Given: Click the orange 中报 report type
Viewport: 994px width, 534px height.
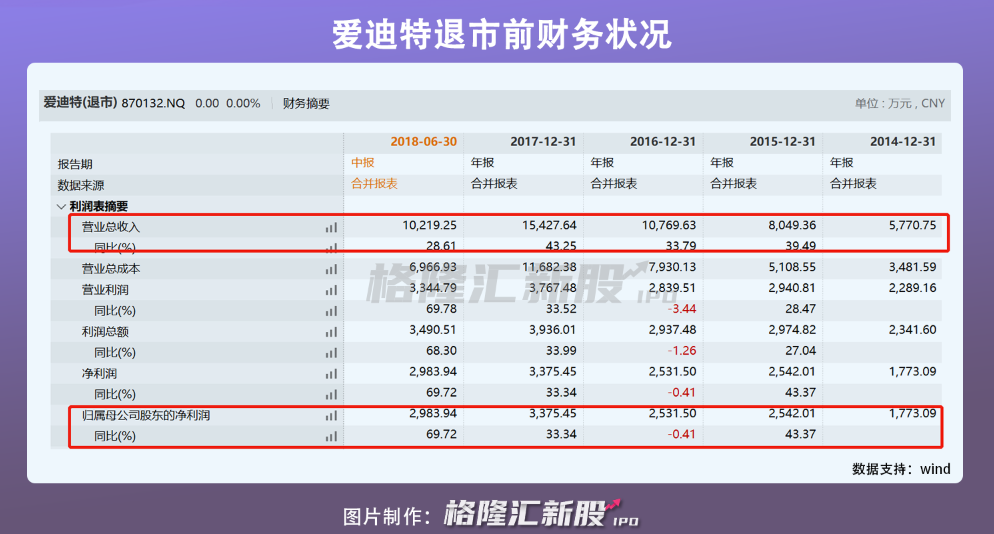Looking at the screenshot, I should click(x=363, y=163).
